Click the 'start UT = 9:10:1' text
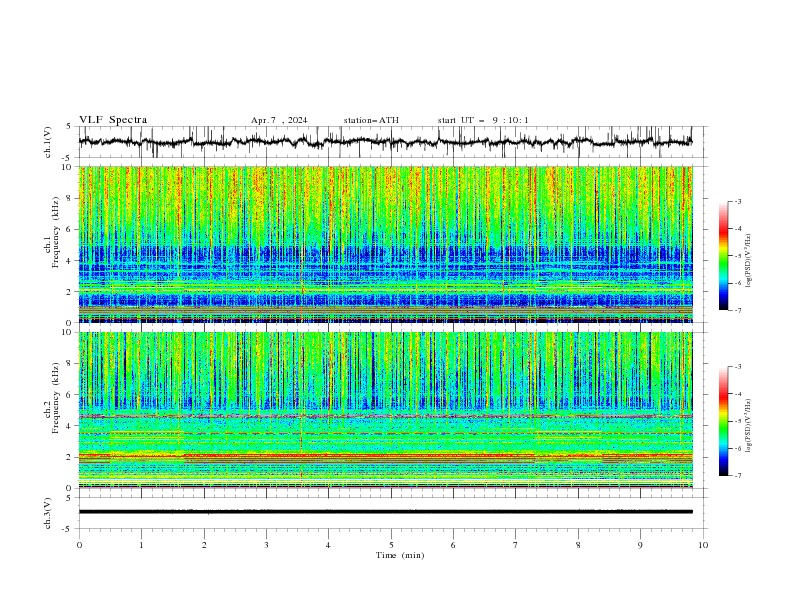Image resolution: width=792 pixels, height=612 pixels. point(483,120)
